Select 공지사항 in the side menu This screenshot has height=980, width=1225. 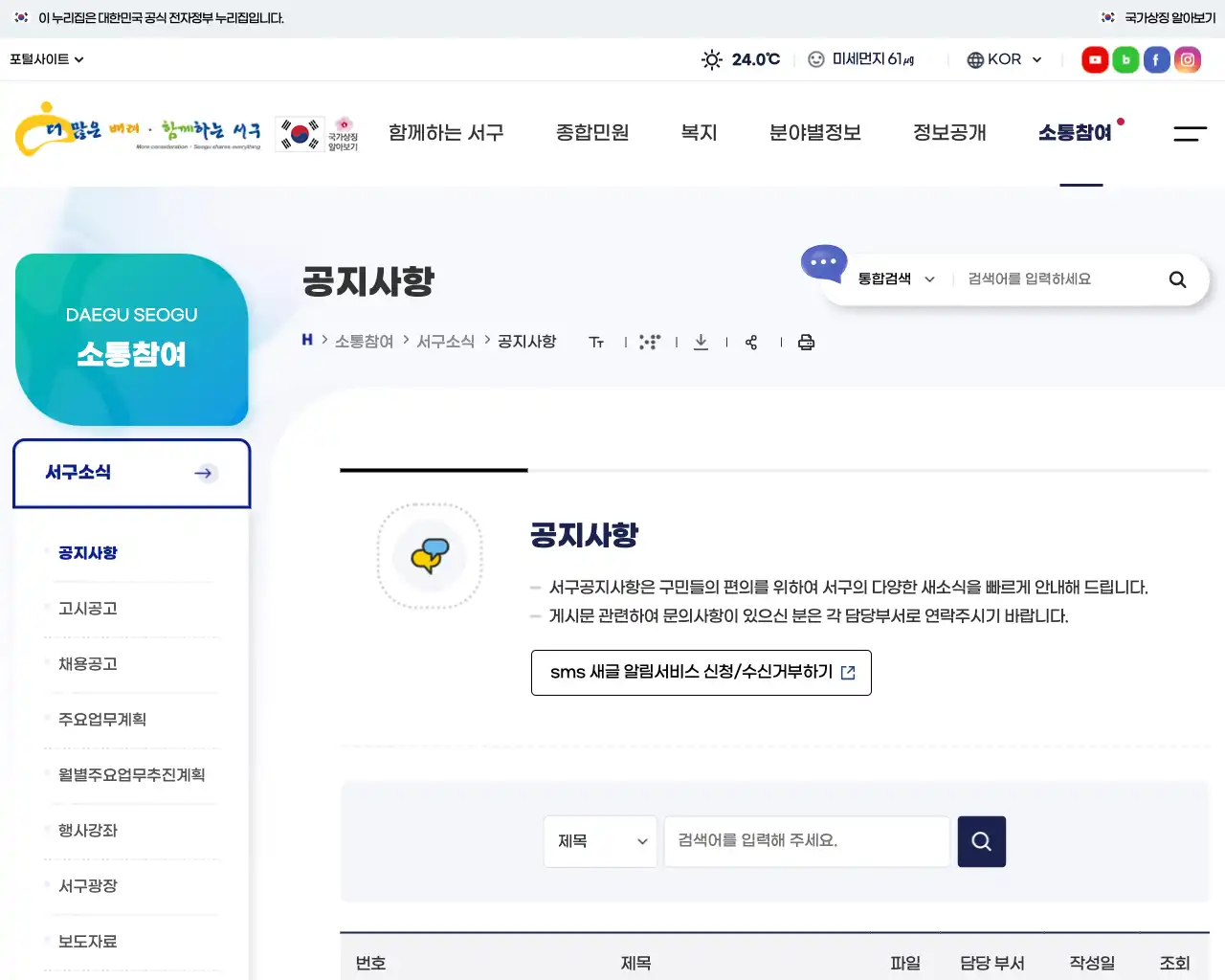click(88, 553)
